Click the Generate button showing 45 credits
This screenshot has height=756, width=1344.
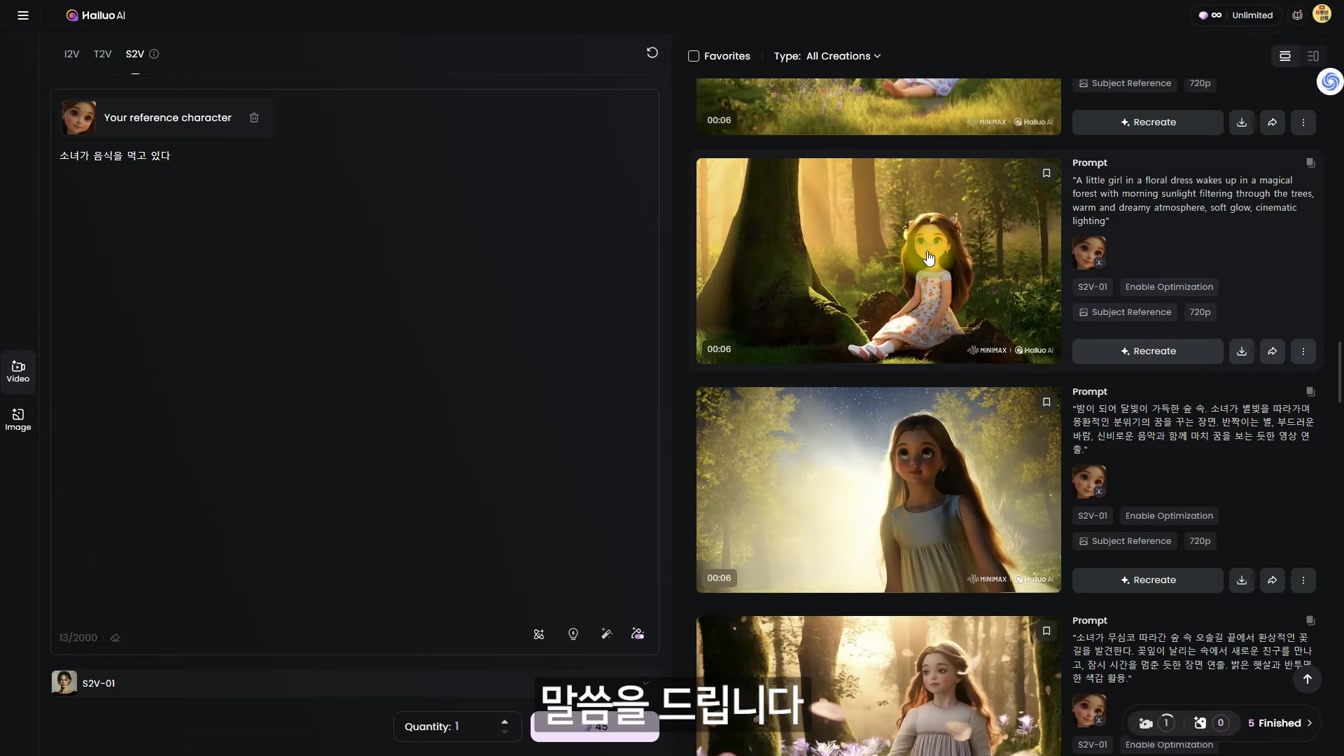click(595, 726)
